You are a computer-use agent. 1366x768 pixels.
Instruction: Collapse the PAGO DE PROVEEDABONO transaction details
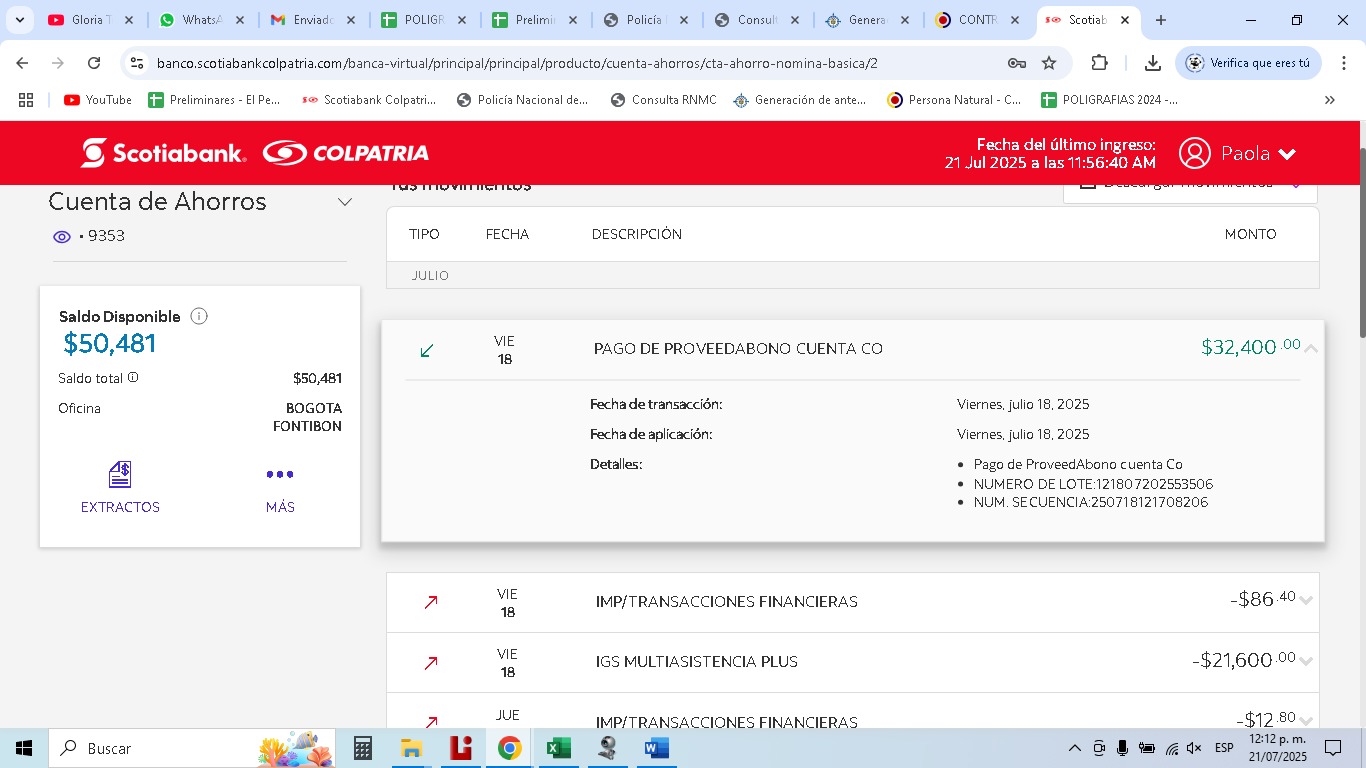pyautogui.click(x=1310, y=349)
